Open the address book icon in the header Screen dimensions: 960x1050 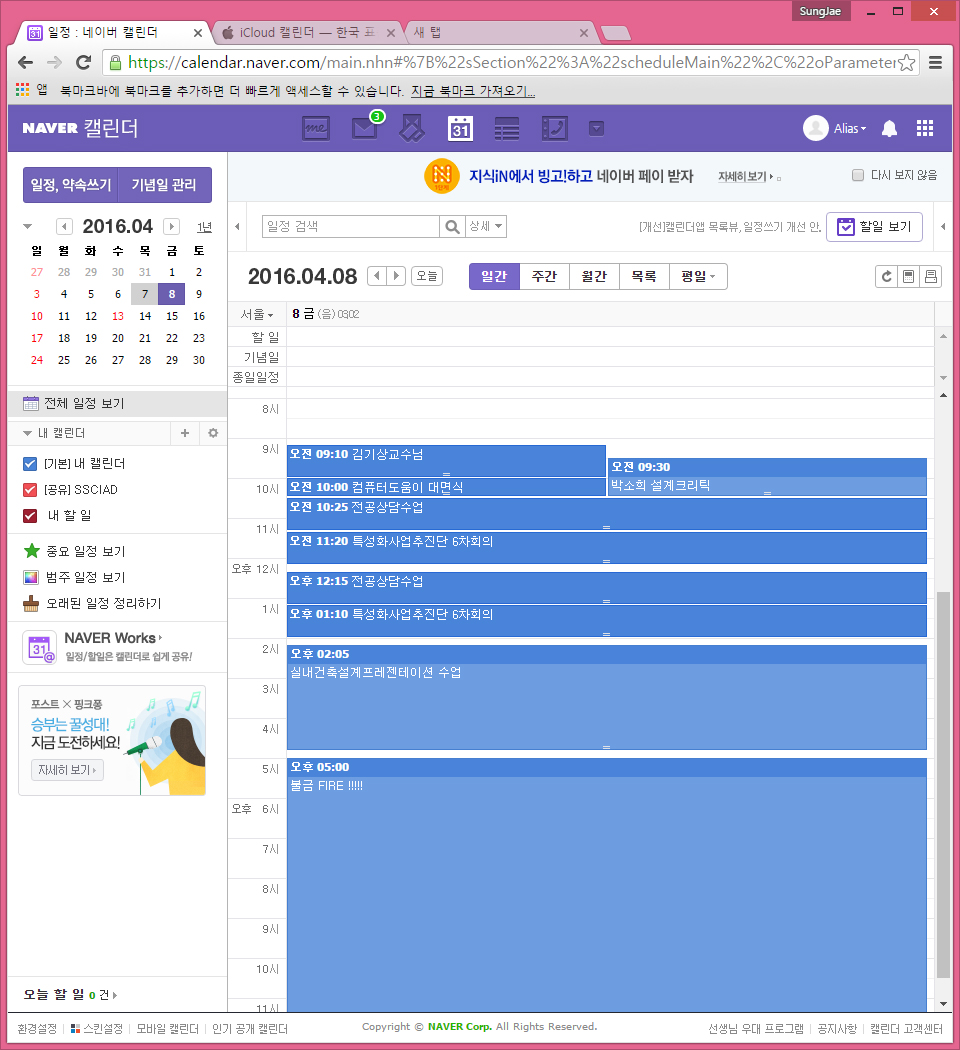click(x=554, y=128)
